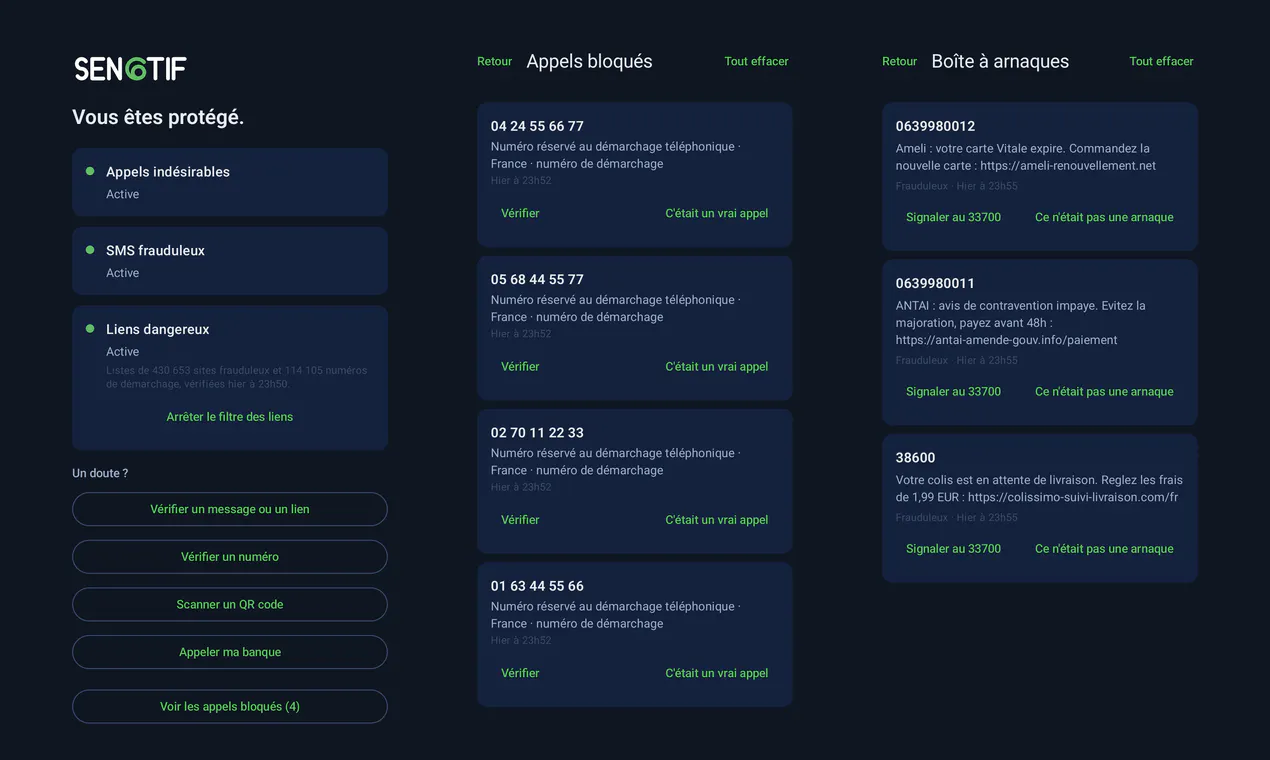Stop the link filter via Arrêter le filtre des liens

(x=230, y=417)
